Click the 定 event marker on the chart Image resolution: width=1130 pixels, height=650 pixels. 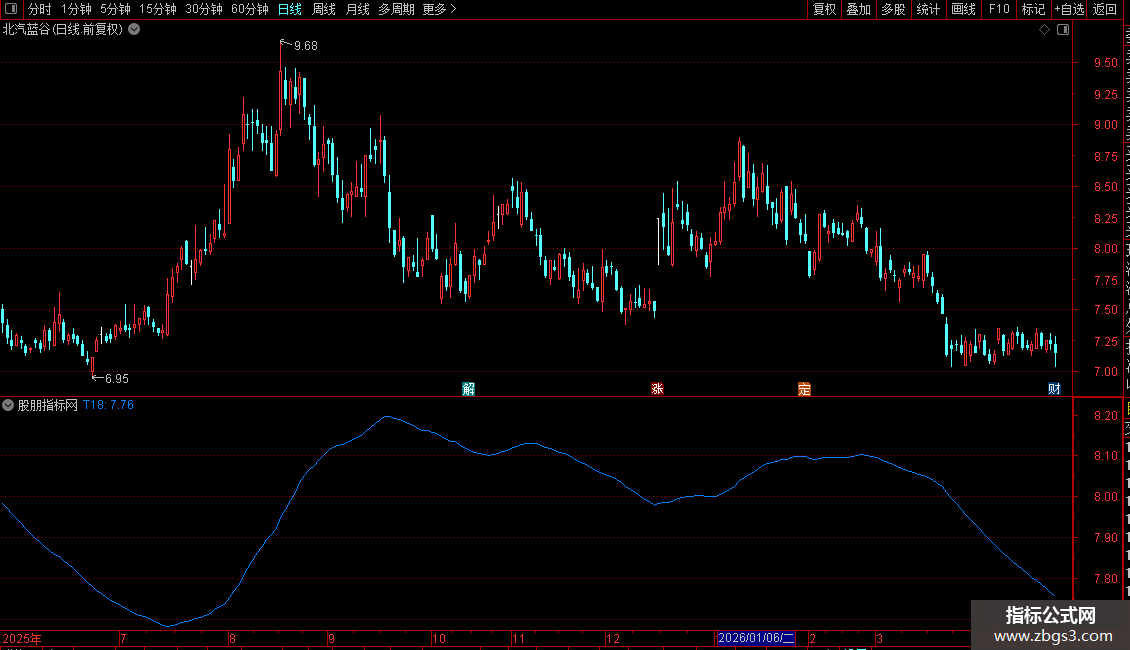[804, 389]
